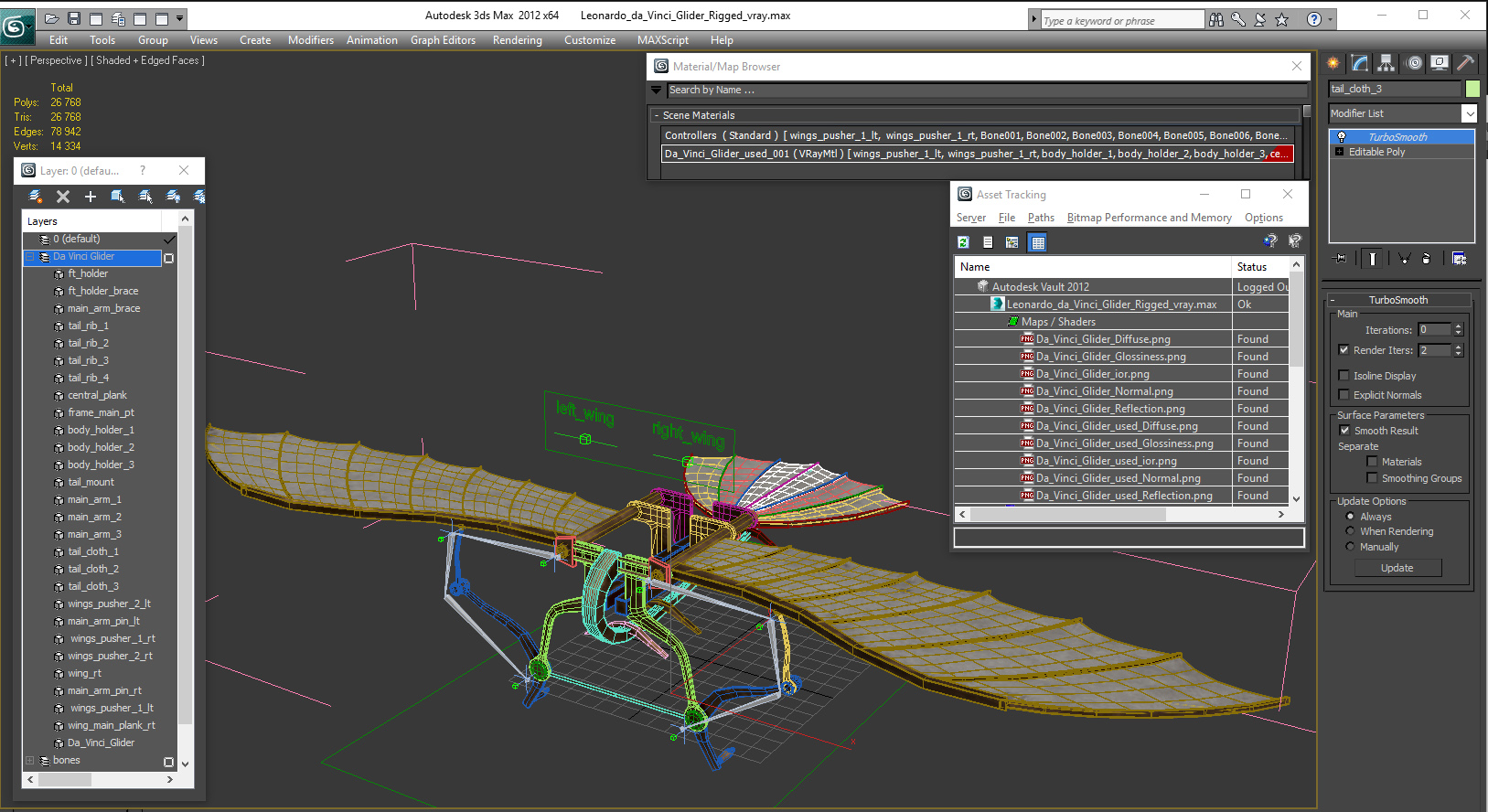Image resolution: width=1488 pixels, height=812 pixels.
Task: Click Remove Modifier trash icon below stack
Action: click(x=1426, y=259)
